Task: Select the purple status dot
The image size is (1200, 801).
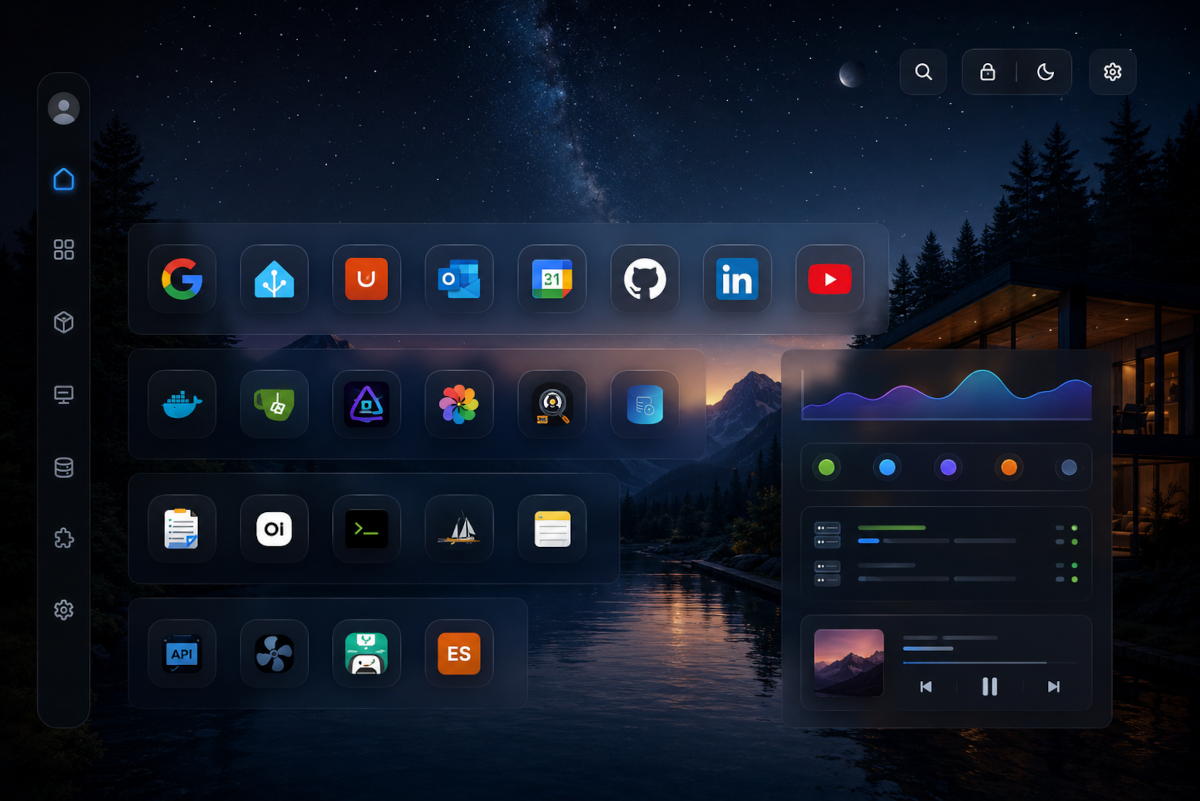Action: pyautogui.click(x=948, y=467)
